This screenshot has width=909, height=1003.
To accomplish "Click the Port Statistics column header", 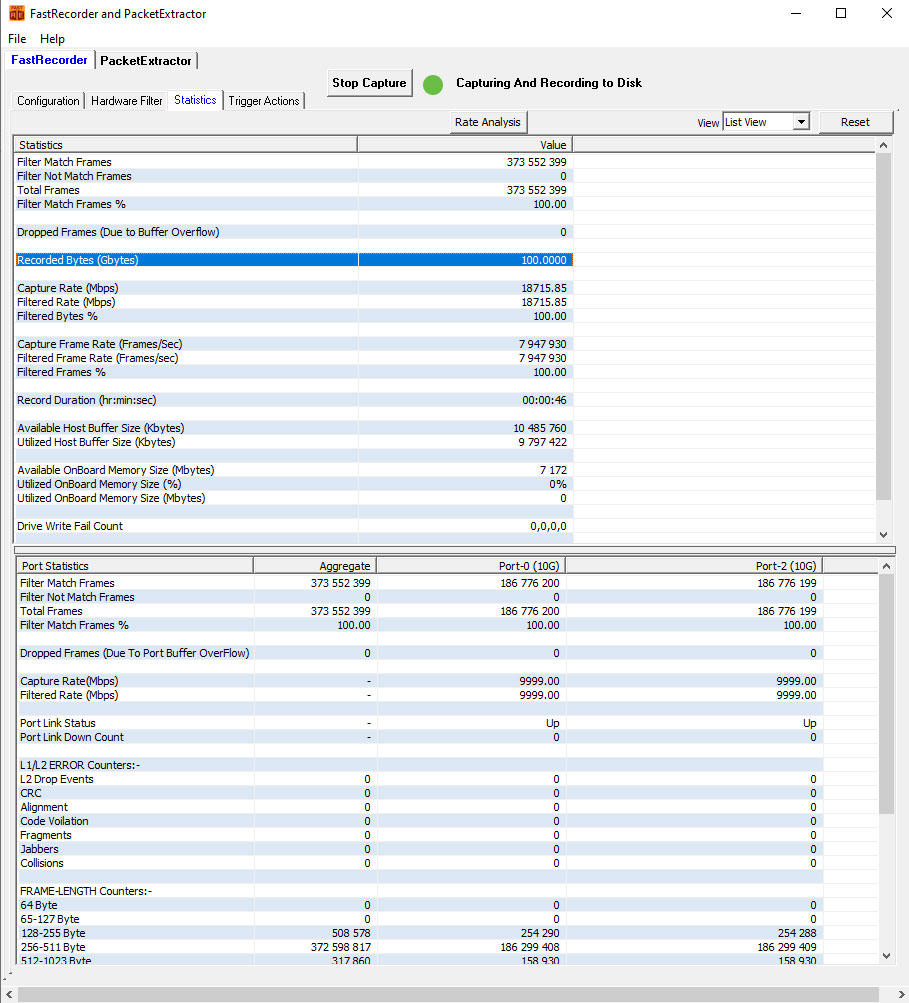I will (x=135, y=566).
